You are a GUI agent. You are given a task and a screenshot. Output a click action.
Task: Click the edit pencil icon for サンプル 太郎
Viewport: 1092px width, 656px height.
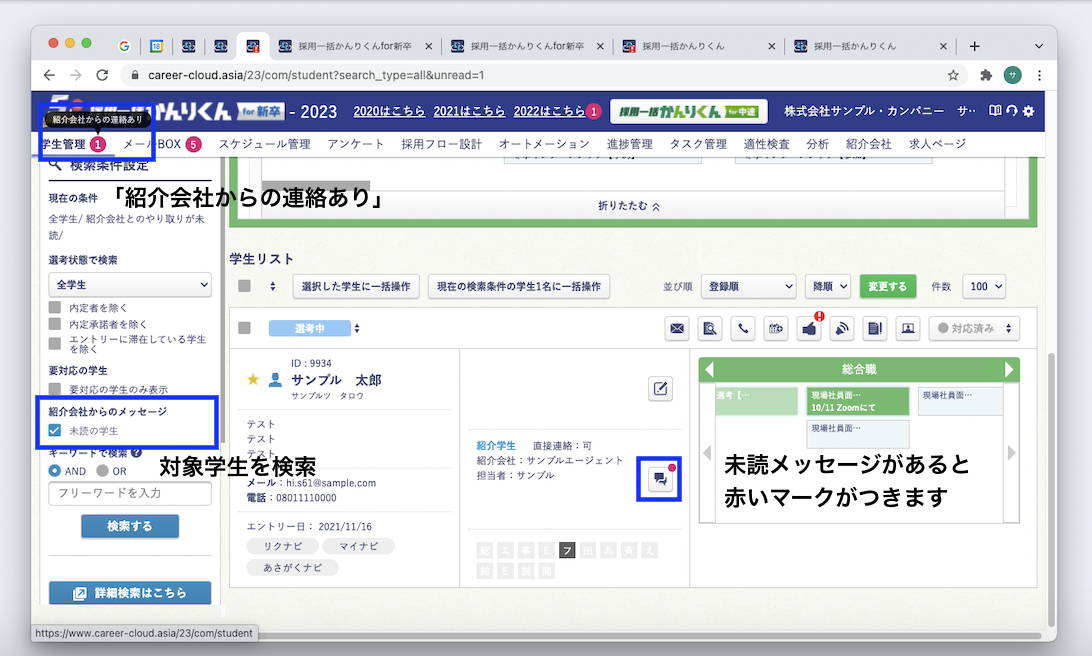click(x=659, y=389)
